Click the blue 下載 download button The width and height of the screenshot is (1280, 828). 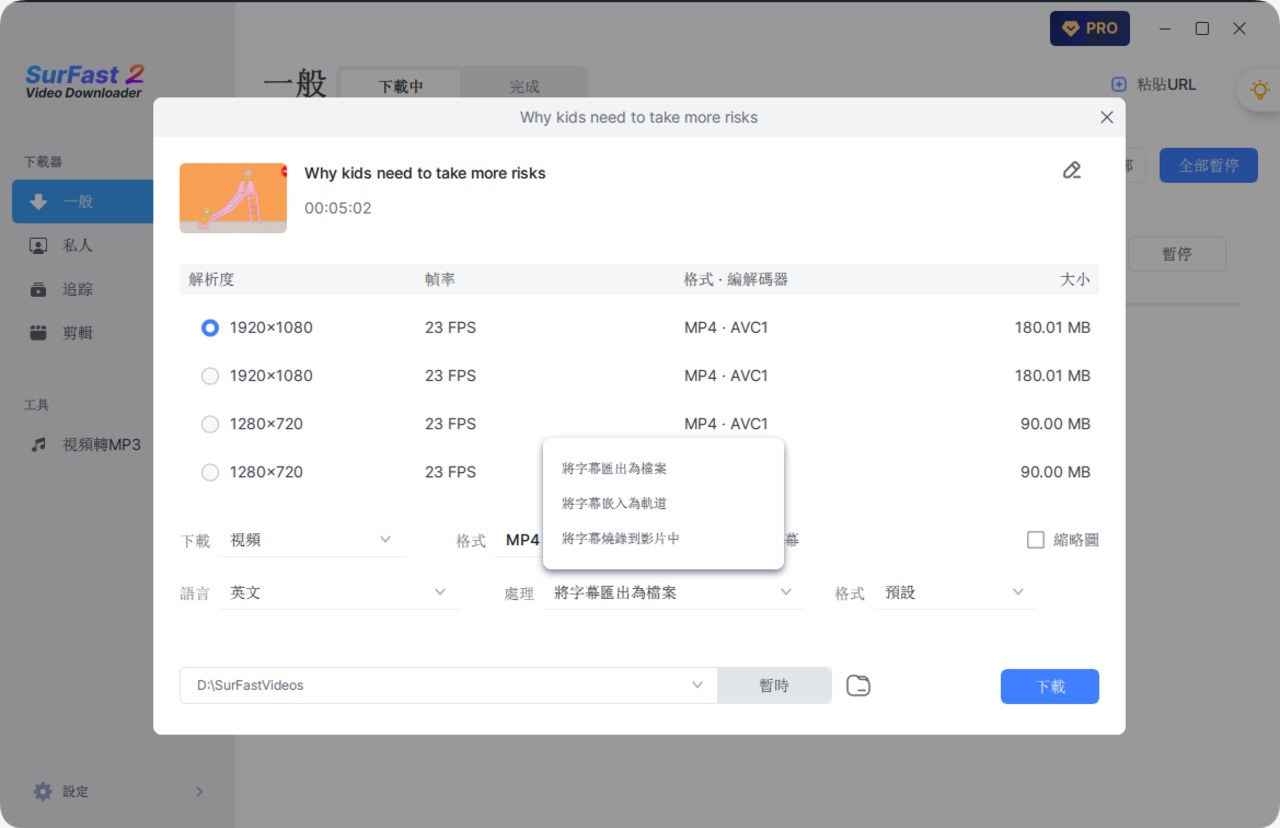coord(1049,687)
